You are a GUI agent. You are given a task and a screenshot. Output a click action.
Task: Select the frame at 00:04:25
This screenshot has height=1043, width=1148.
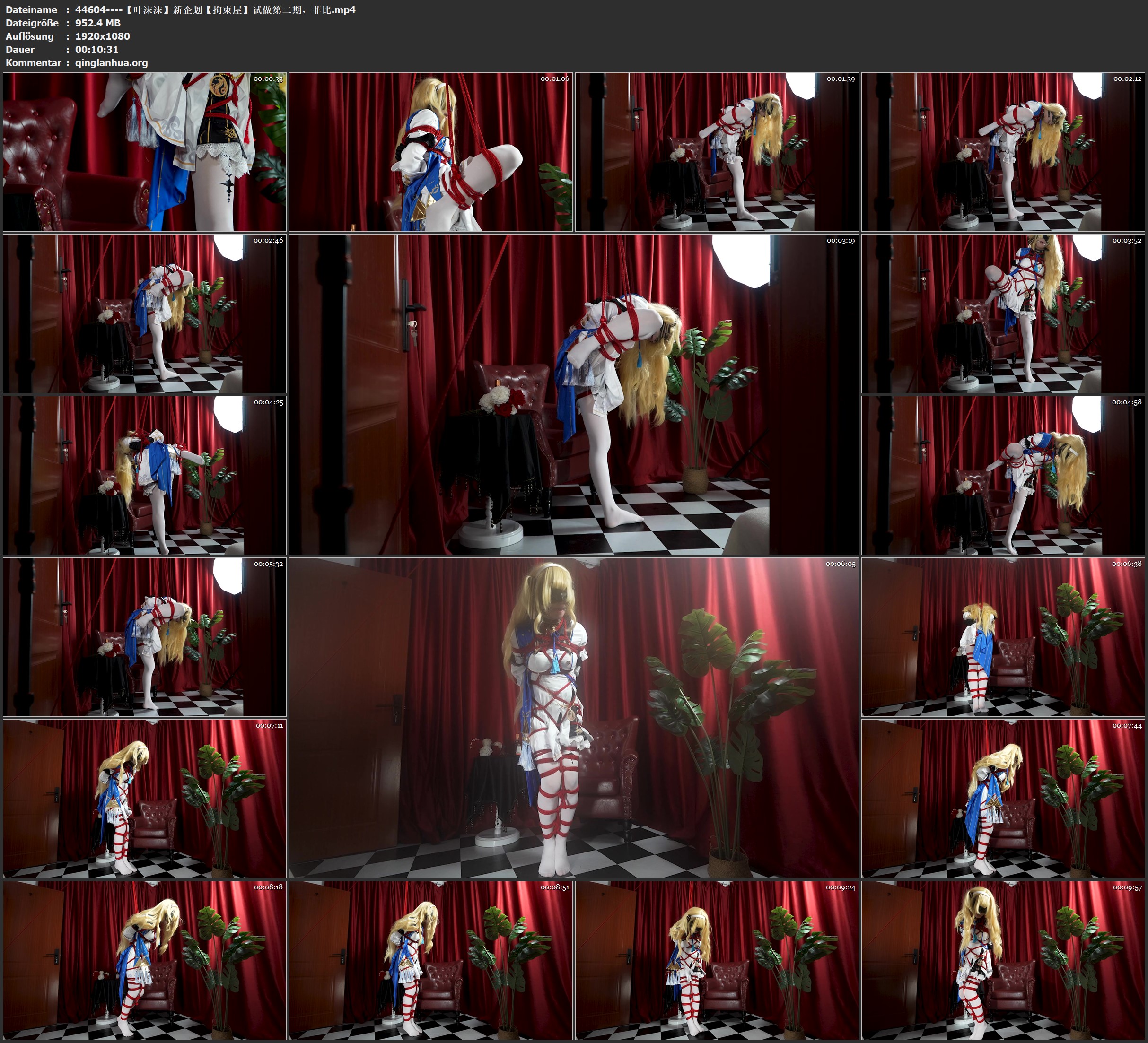click(x=145, y=475)
